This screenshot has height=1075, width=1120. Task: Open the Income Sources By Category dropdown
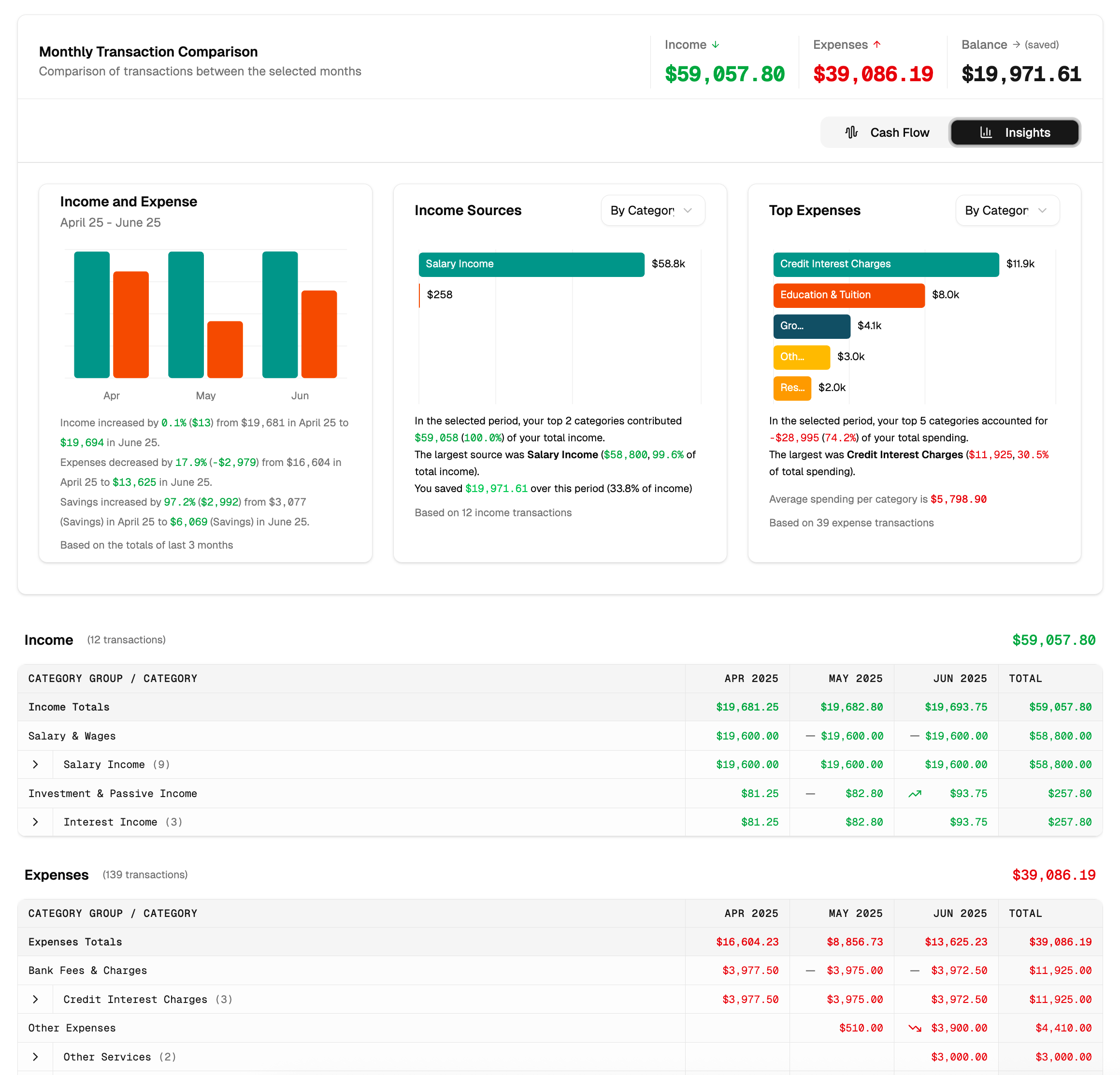pos(653,210)
